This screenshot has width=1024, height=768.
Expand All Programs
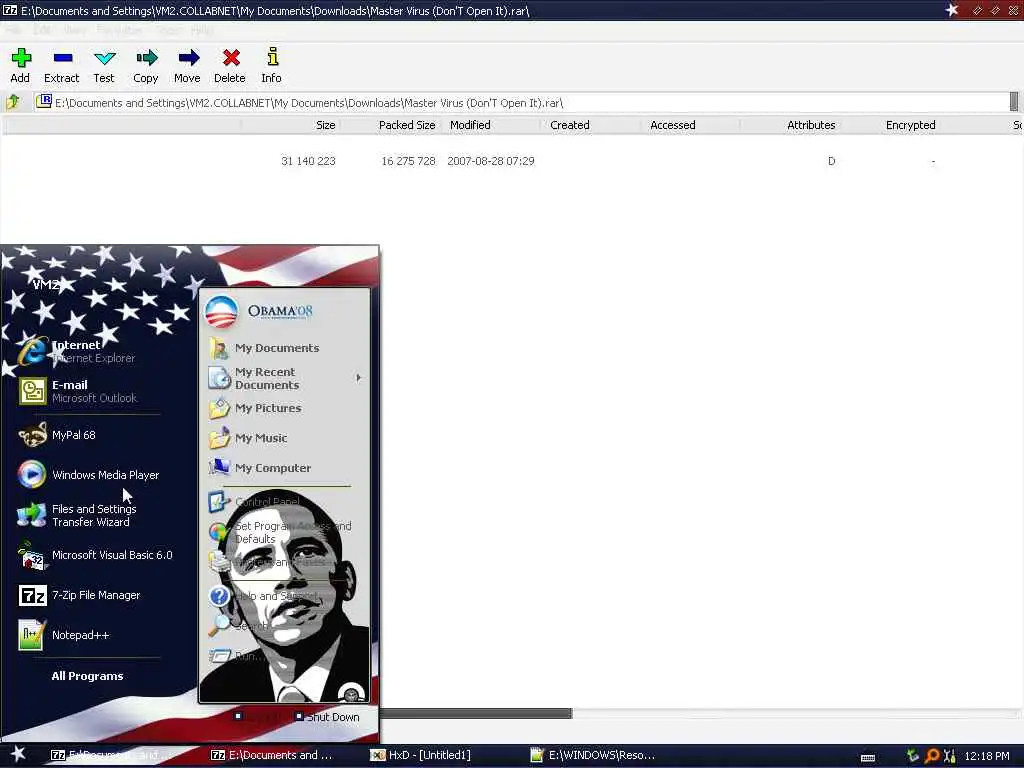(88, 676)
